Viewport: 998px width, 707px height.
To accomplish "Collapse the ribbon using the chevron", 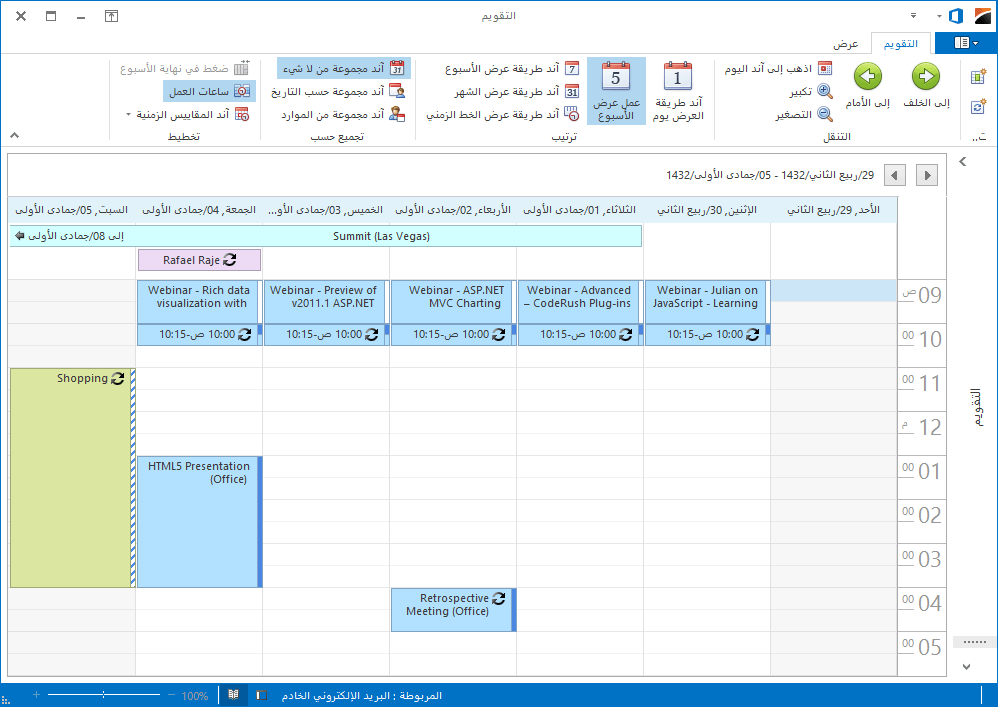I will (x=14, y=135).
